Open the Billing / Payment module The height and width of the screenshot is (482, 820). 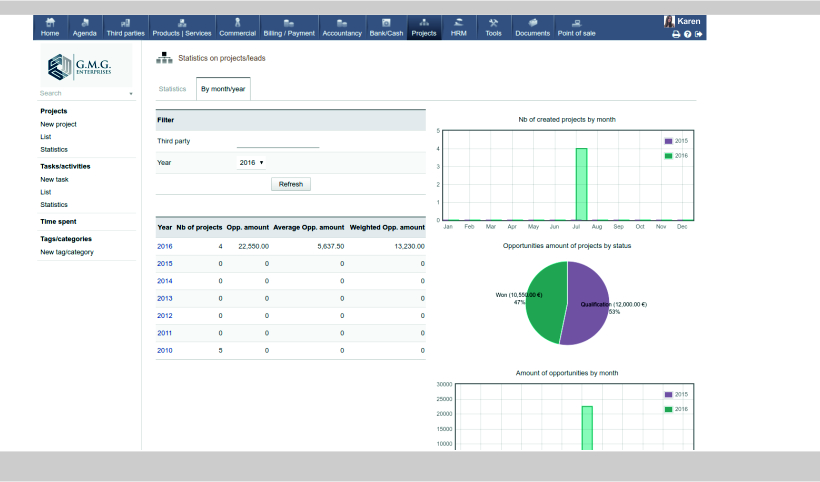click(289, 27)
